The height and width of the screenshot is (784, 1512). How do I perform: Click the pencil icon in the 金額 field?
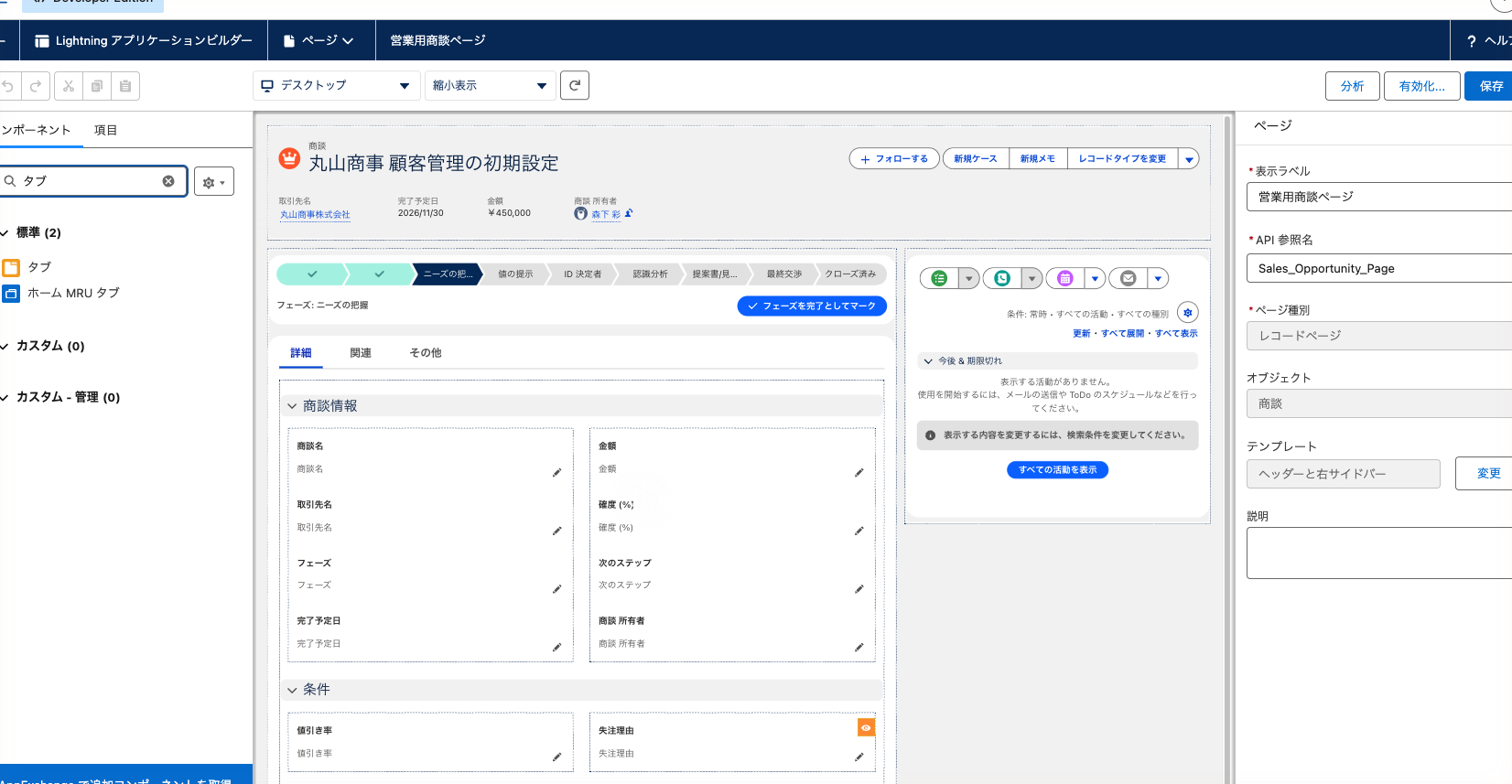pos(859,473)
